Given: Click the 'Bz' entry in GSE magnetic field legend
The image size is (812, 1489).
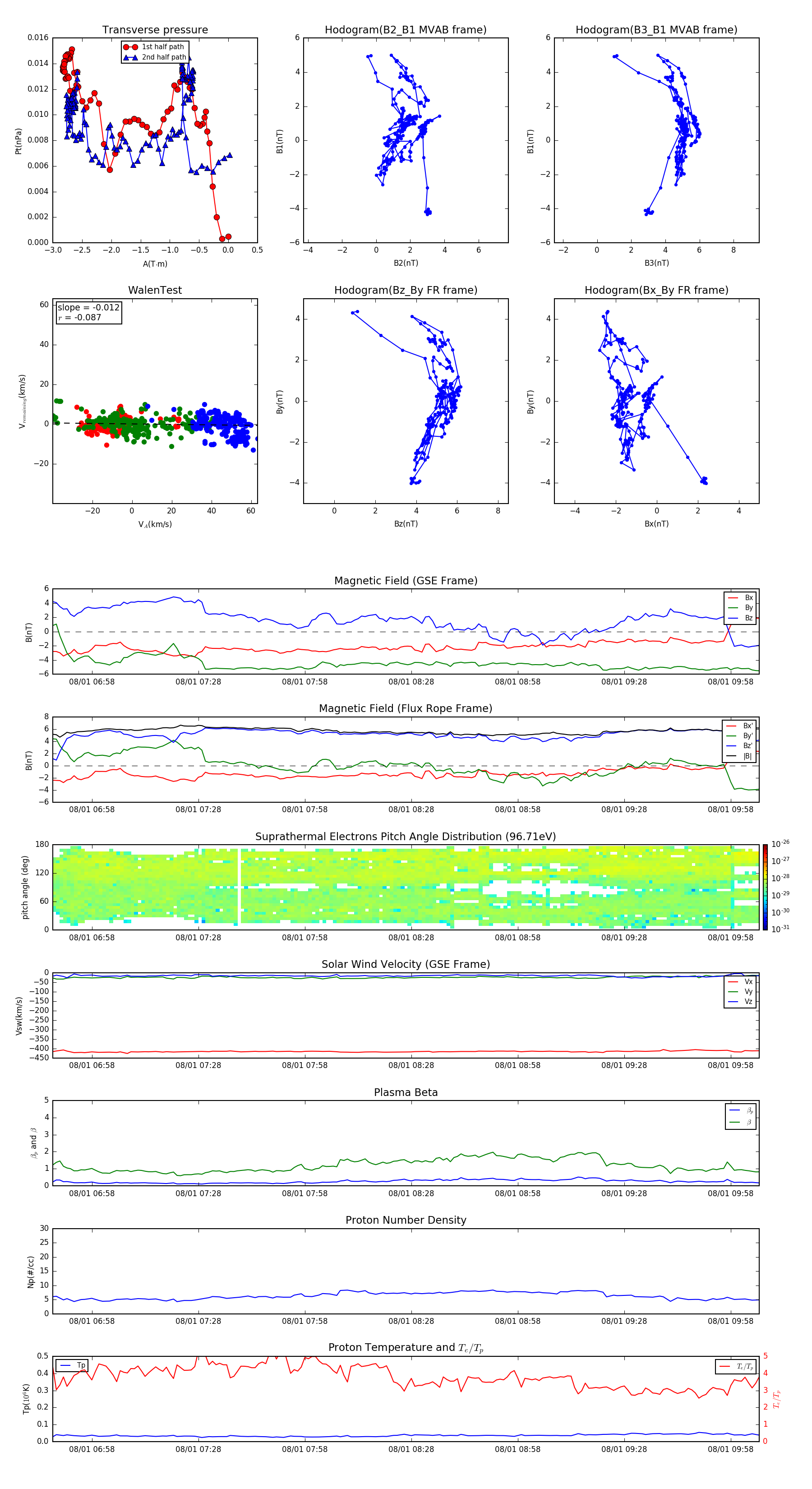Looking at the screenshot, I should tap(740, 618).
